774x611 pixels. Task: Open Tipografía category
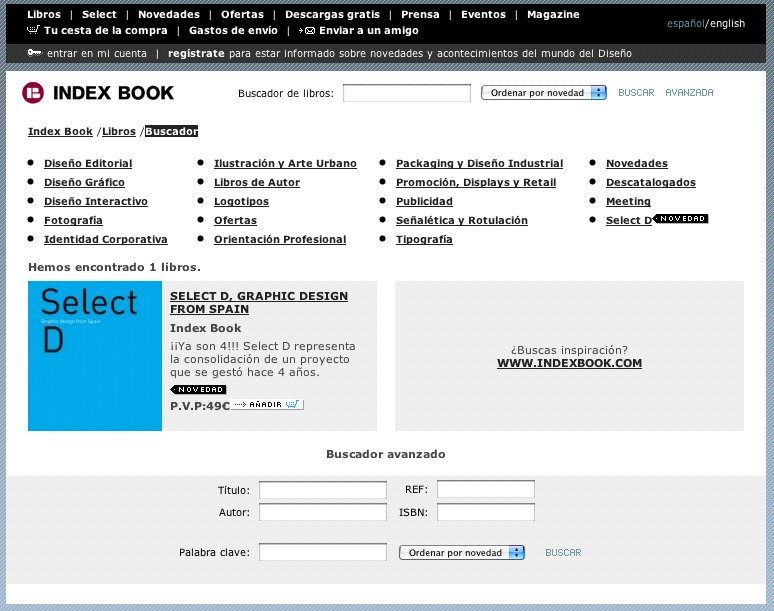(x=424, y=239)
